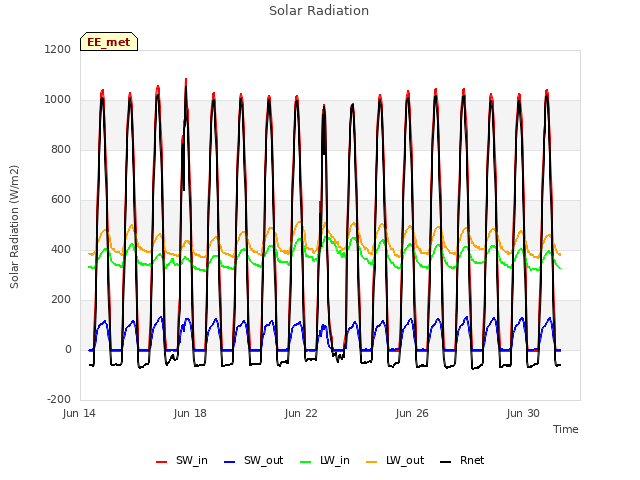Toggle the LW_out legend entry
This screenshot has width=640, height=480.
pyautogui.click(x=395, y=461)
